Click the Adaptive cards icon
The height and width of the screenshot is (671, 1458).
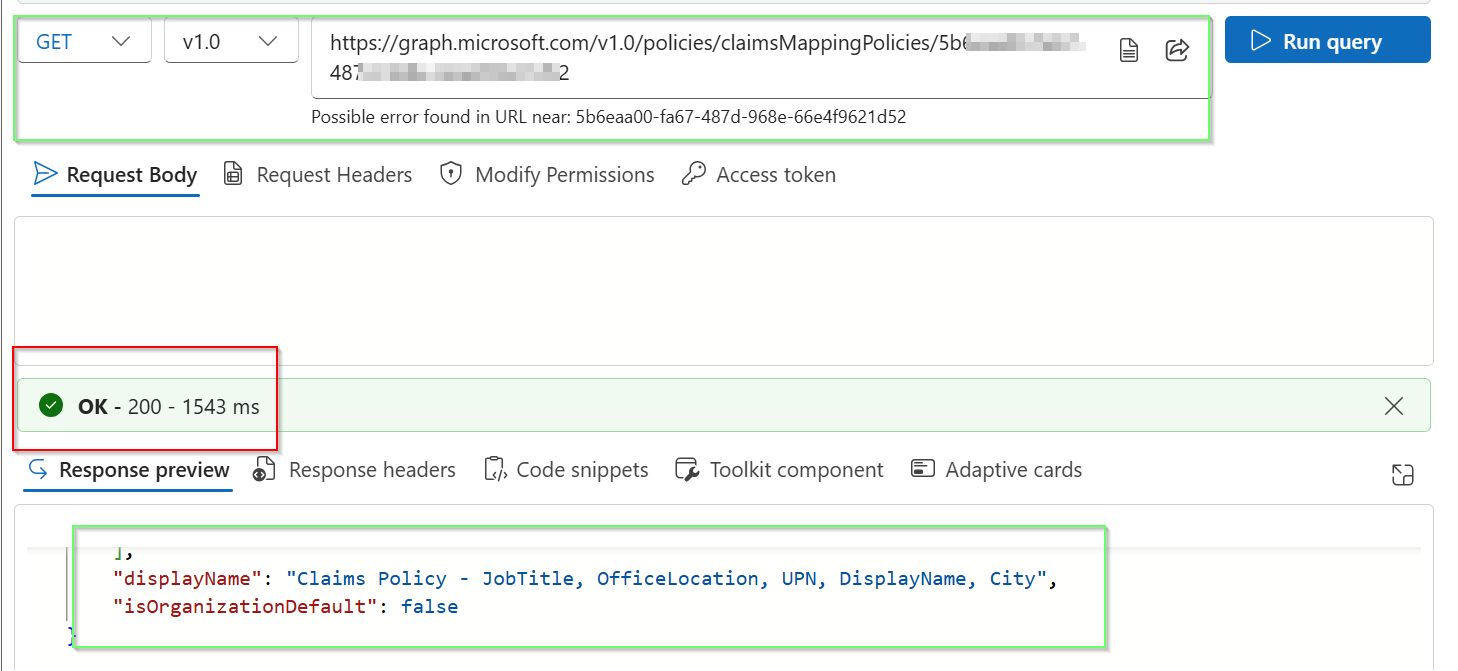[923, 468]
